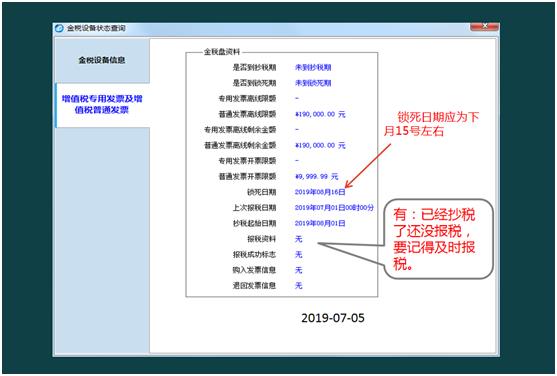The width and height of the screenshot is (557, 376).
Task: Click the 2019-07-05 date text below the panel
Action: (x=333, y=318)
